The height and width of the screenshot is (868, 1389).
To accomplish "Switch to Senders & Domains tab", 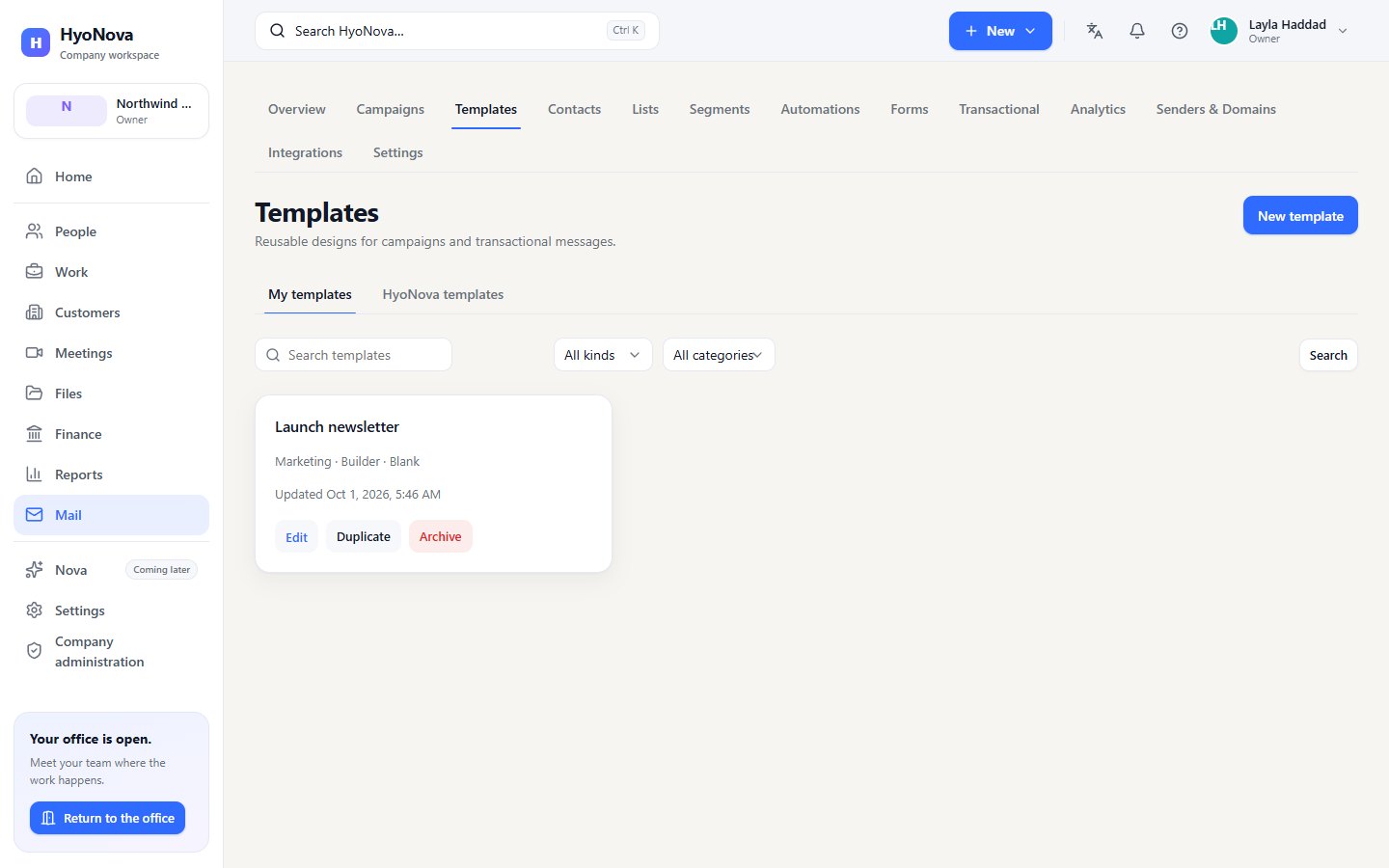I will [x=1215, y=109].
